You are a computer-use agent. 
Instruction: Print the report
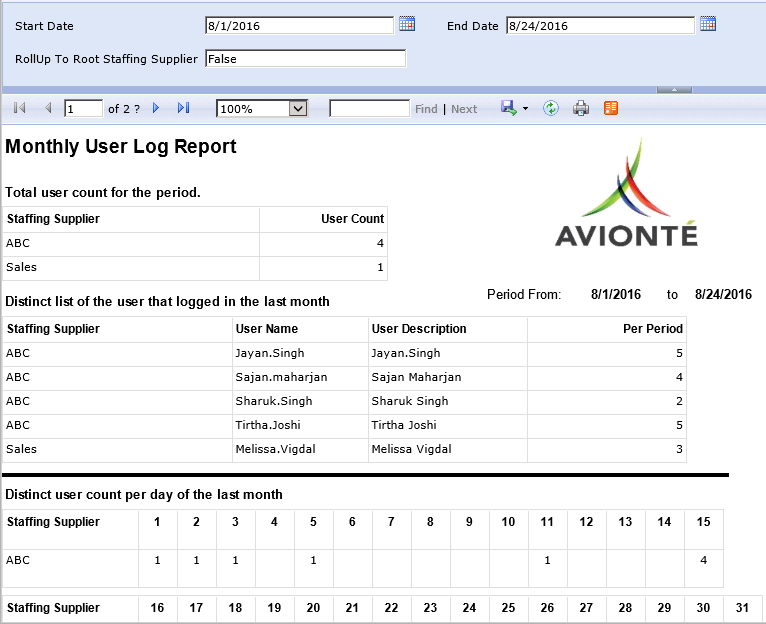[x=581, y=108]
